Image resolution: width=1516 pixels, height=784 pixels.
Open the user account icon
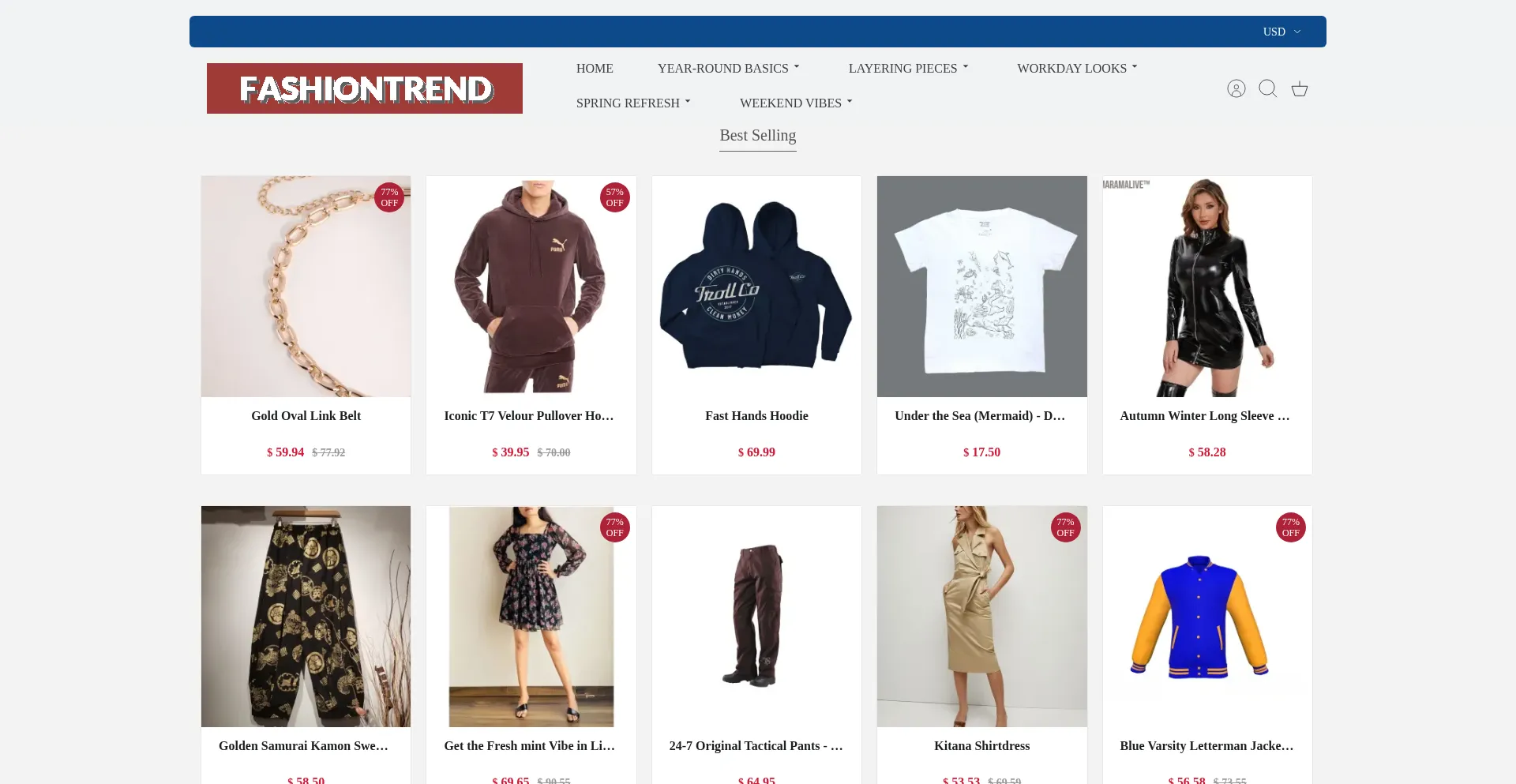click(x=1236, y=88)
